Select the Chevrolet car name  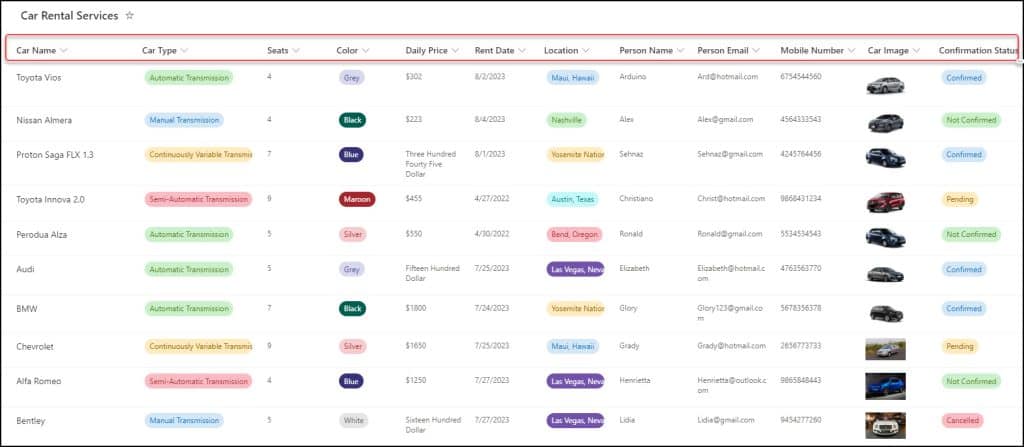pyautogui.click(x=35, y=346)
